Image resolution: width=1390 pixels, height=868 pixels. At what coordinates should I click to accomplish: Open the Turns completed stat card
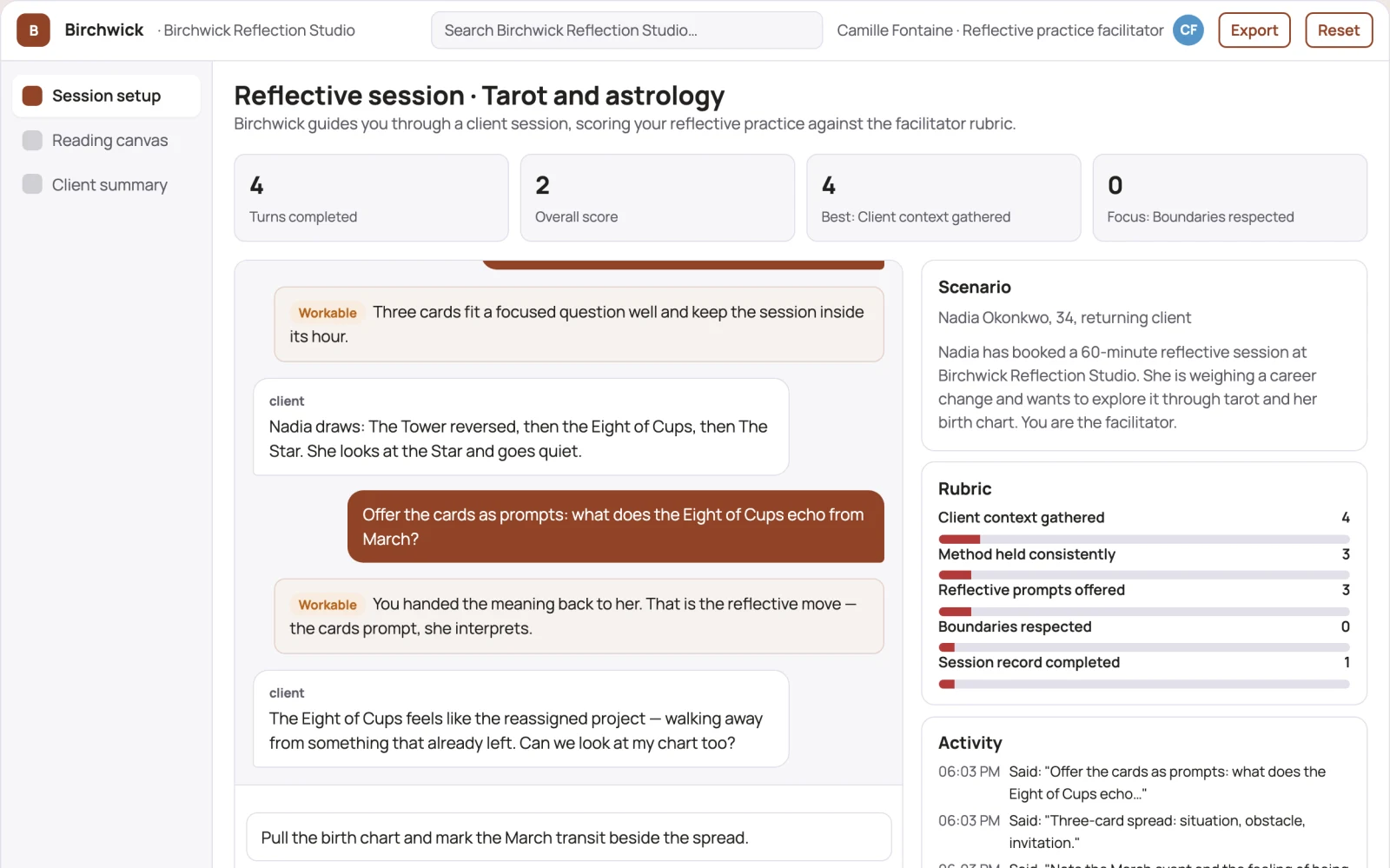click(371, 198)
